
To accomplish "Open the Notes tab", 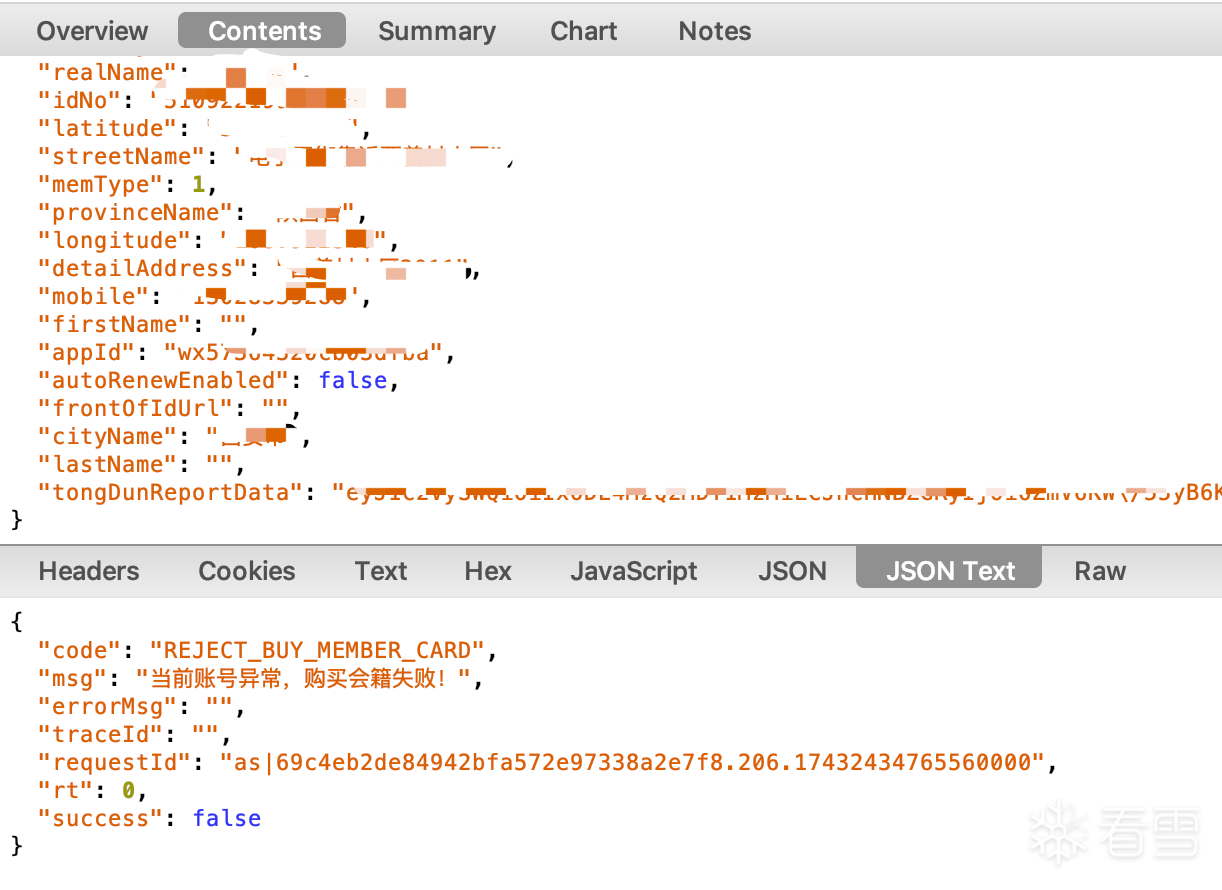I will coord(714,31).
